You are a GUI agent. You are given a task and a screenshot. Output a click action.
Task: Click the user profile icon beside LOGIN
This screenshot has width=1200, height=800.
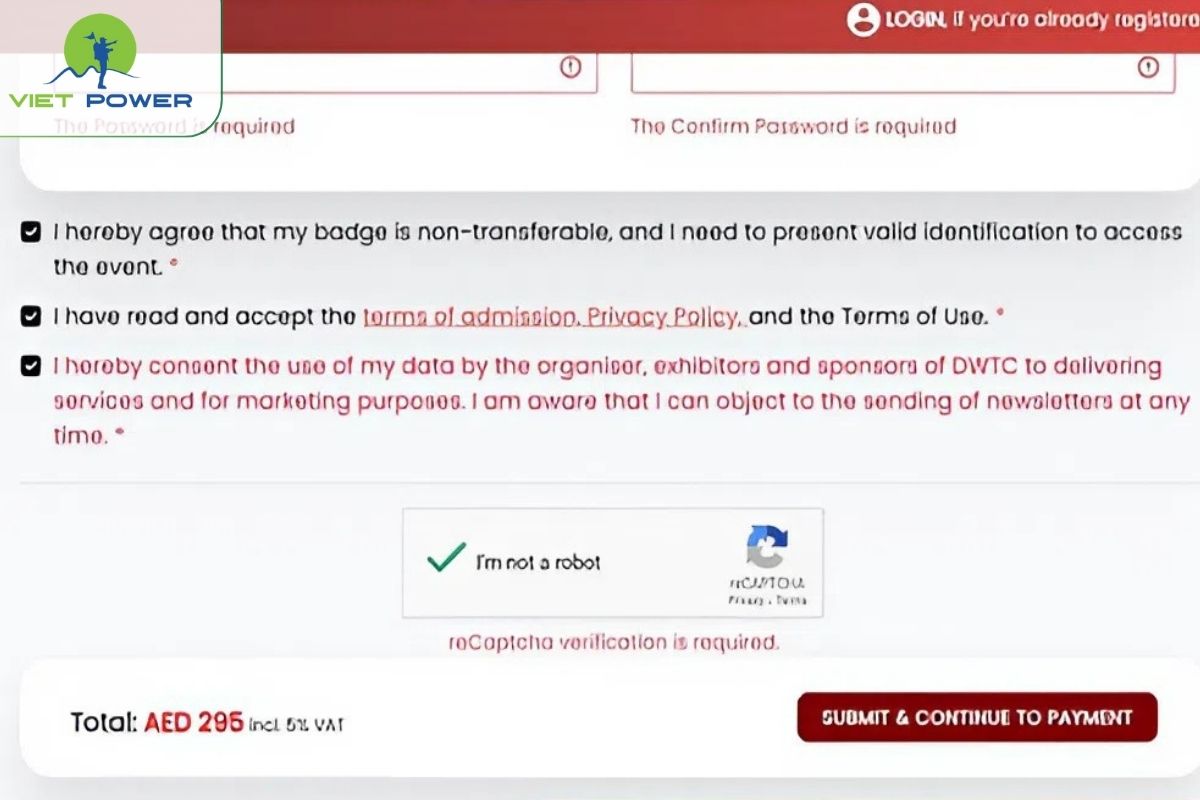862,19
